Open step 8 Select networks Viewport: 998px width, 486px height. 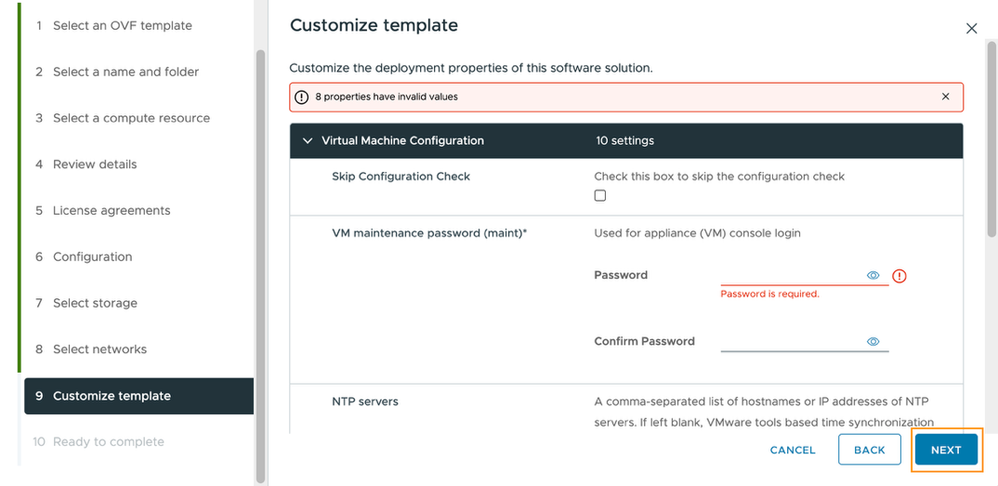pos(99,349)
